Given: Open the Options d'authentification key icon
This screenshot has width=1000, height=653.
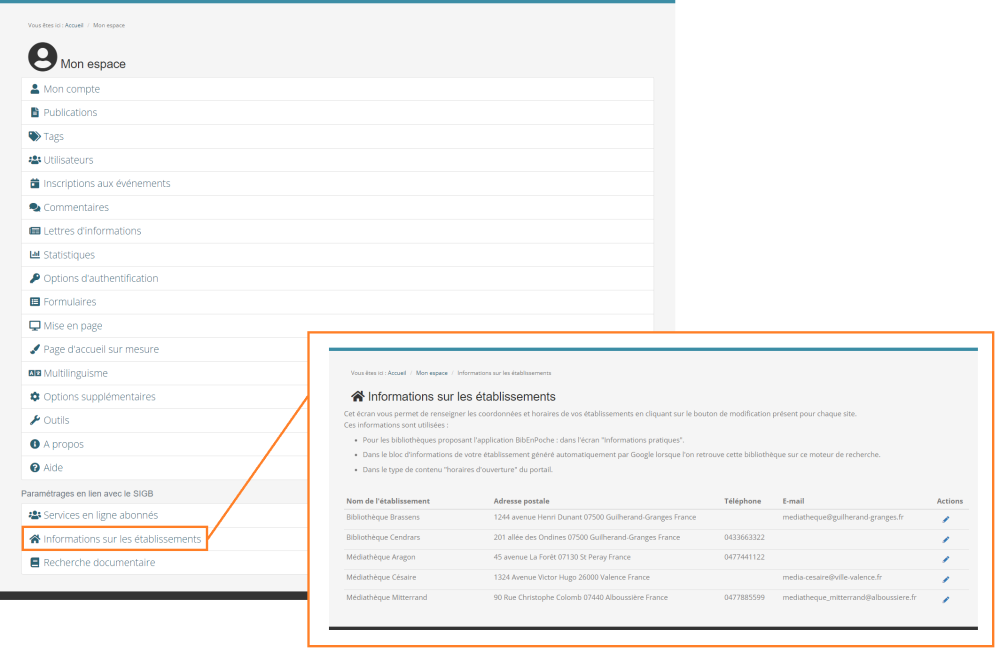Looking at the screenshot, I should (35, 278).
